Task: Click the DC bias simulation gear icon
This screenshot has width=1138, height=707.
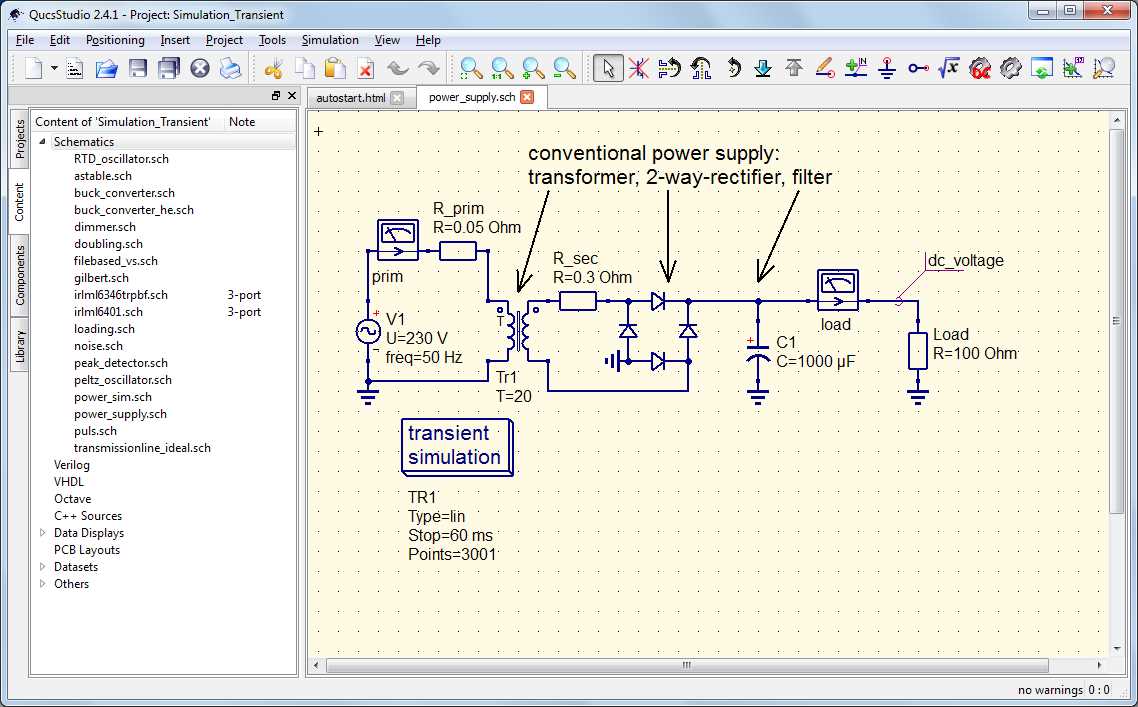Action: click(980, 69)
